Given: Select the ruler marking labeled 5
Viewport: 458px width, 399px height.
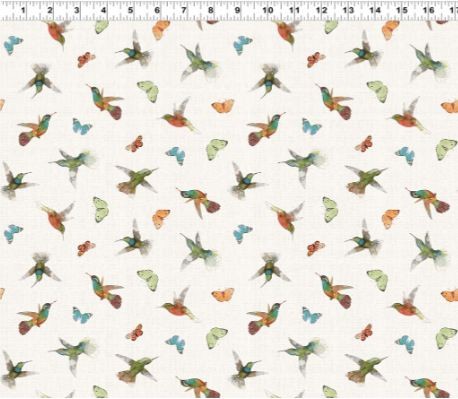Looking at the screenshot, I should click(130, 10).
